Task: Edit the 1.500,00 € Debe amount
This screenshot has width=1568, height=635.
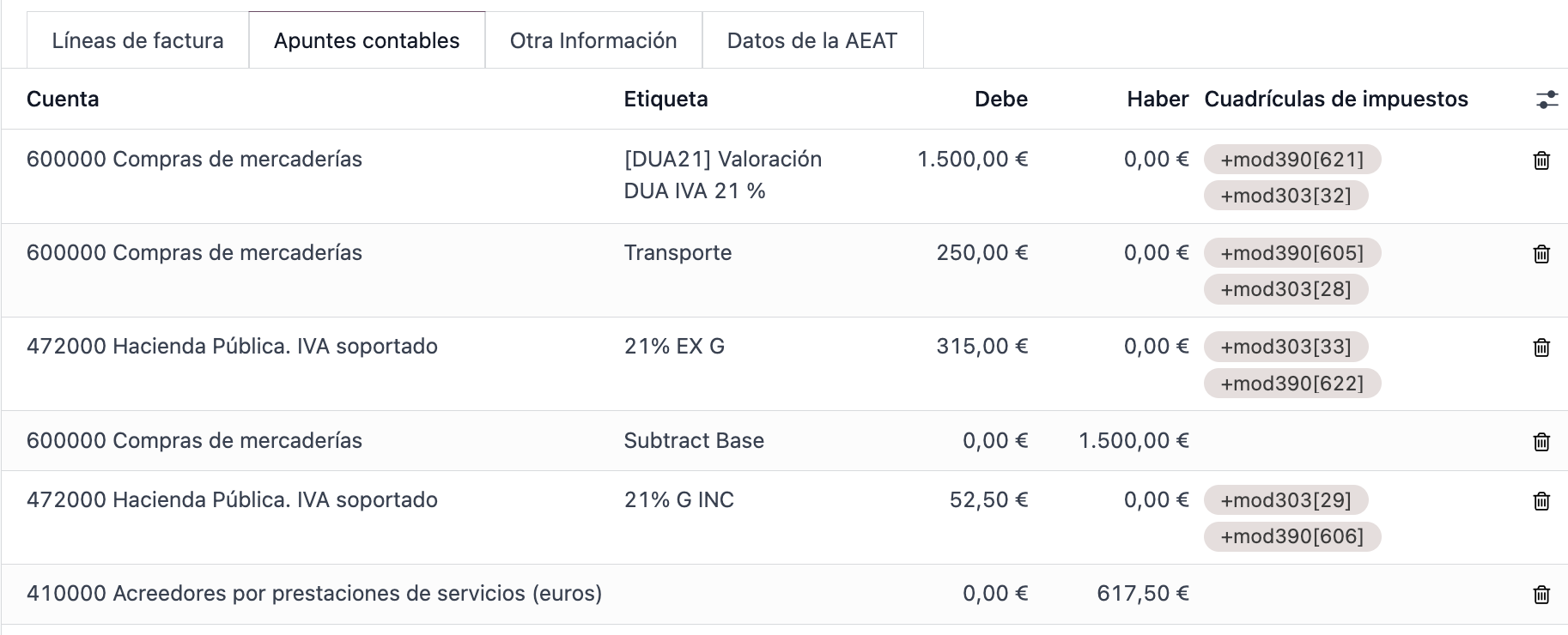Action: pos(972,160)
